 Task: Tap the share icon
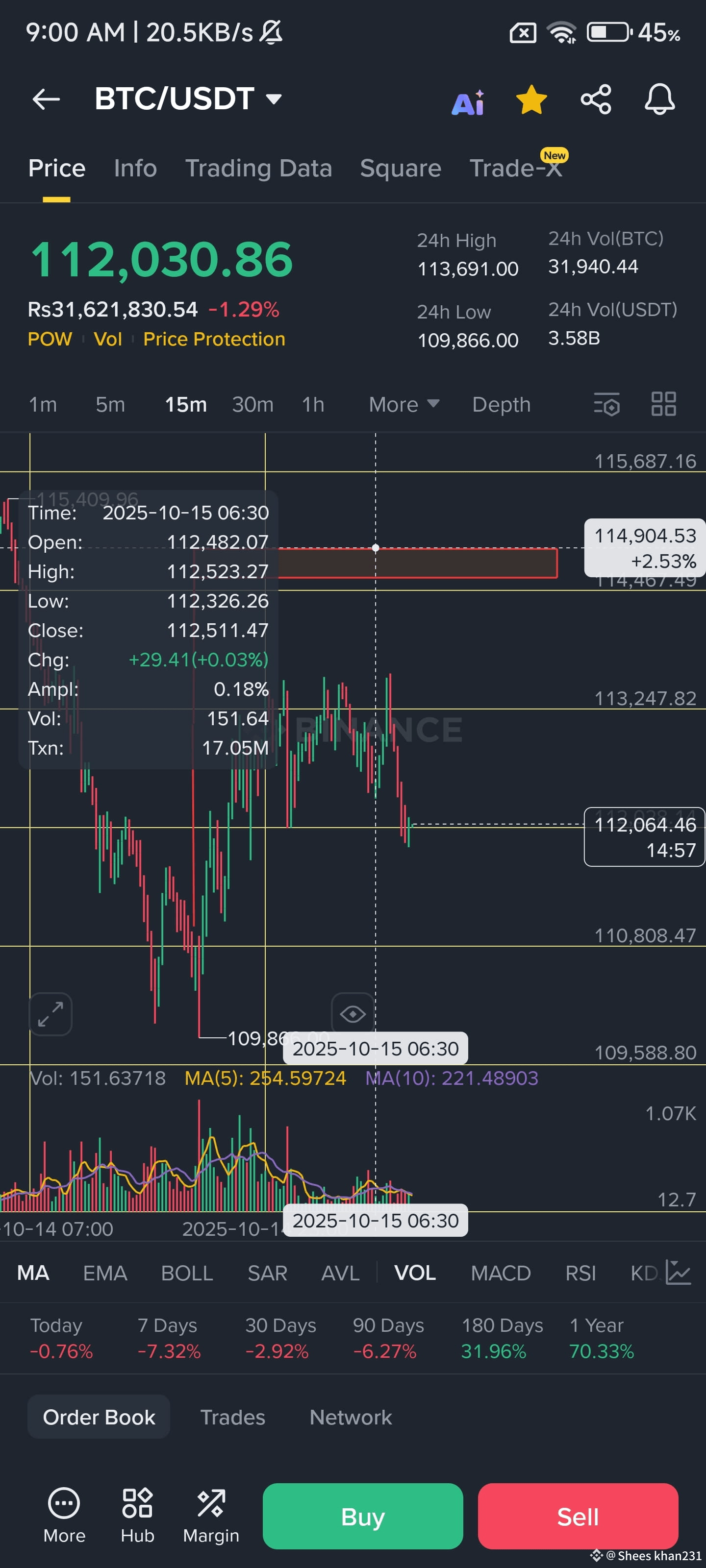click(x=596, y=99)
